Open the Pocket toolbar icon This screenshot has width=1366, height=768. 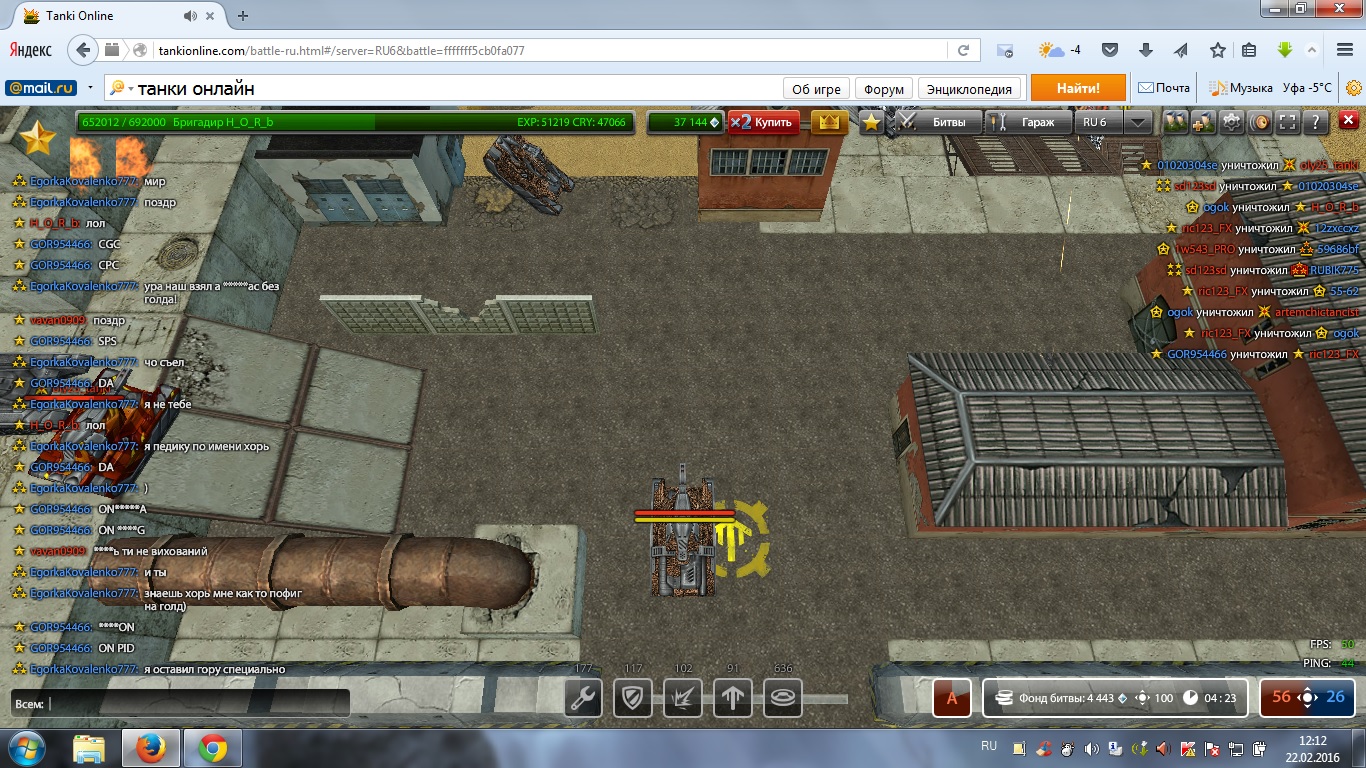pos(1110,50)
